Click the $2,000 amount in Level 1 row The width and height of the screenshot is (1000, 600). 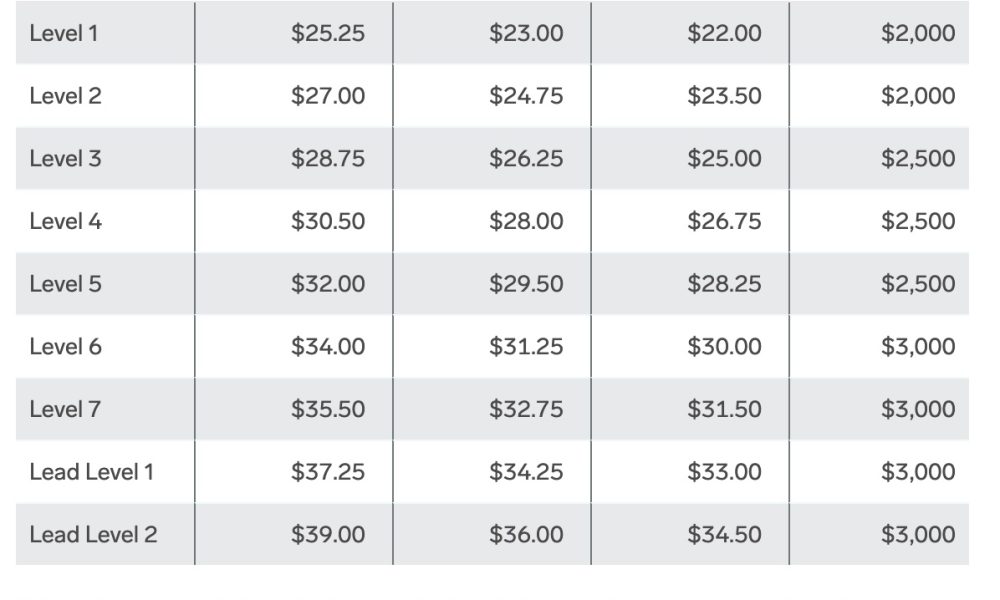click(918, 33)
